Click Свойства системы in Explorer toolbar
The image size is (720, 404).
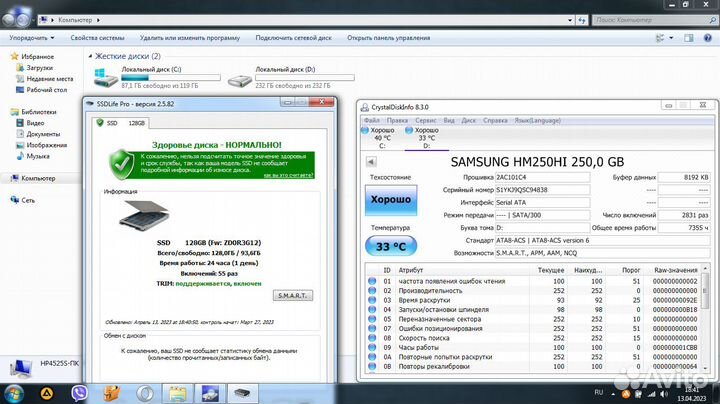pos(97,38)
